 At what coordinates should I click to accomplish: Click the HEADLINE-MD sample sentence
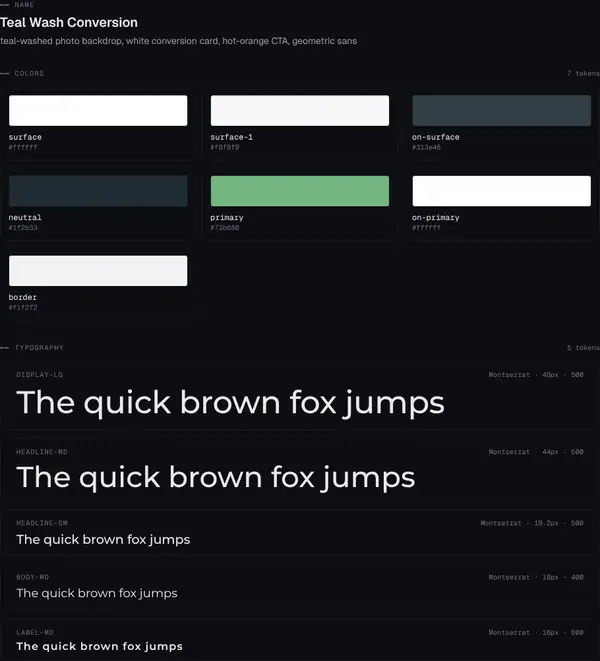tap(215, 478)
